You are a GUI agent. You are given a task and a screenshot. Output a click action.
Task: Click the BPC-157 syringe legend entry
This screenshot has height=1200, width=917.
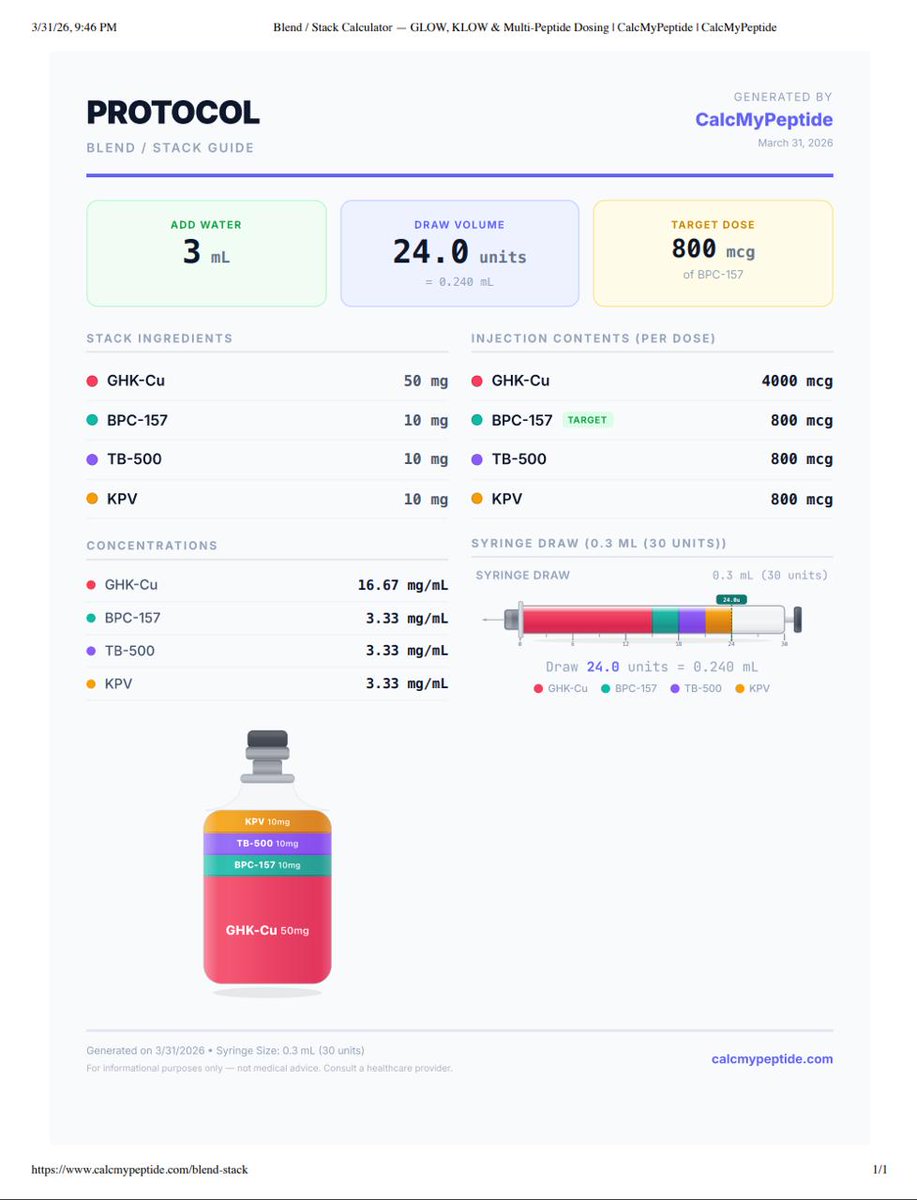(629, 689)
